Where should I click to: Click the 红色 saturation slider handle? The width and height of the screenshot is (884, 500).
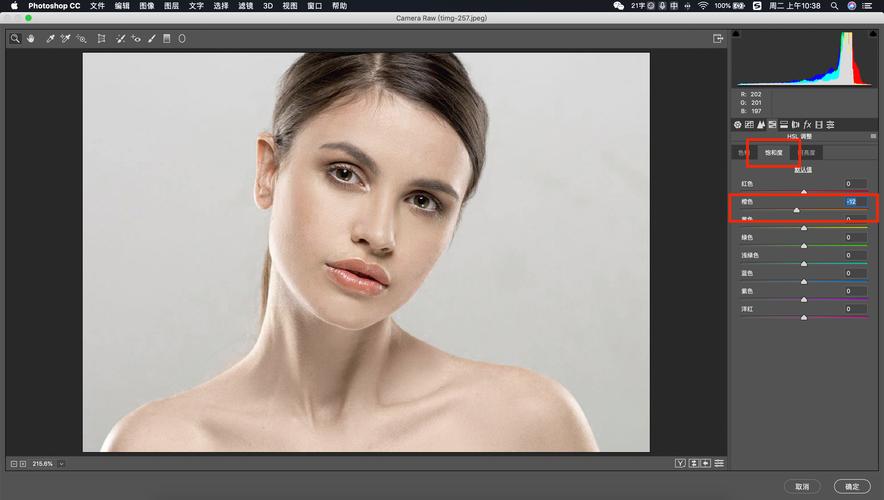[x=804, y=192]
